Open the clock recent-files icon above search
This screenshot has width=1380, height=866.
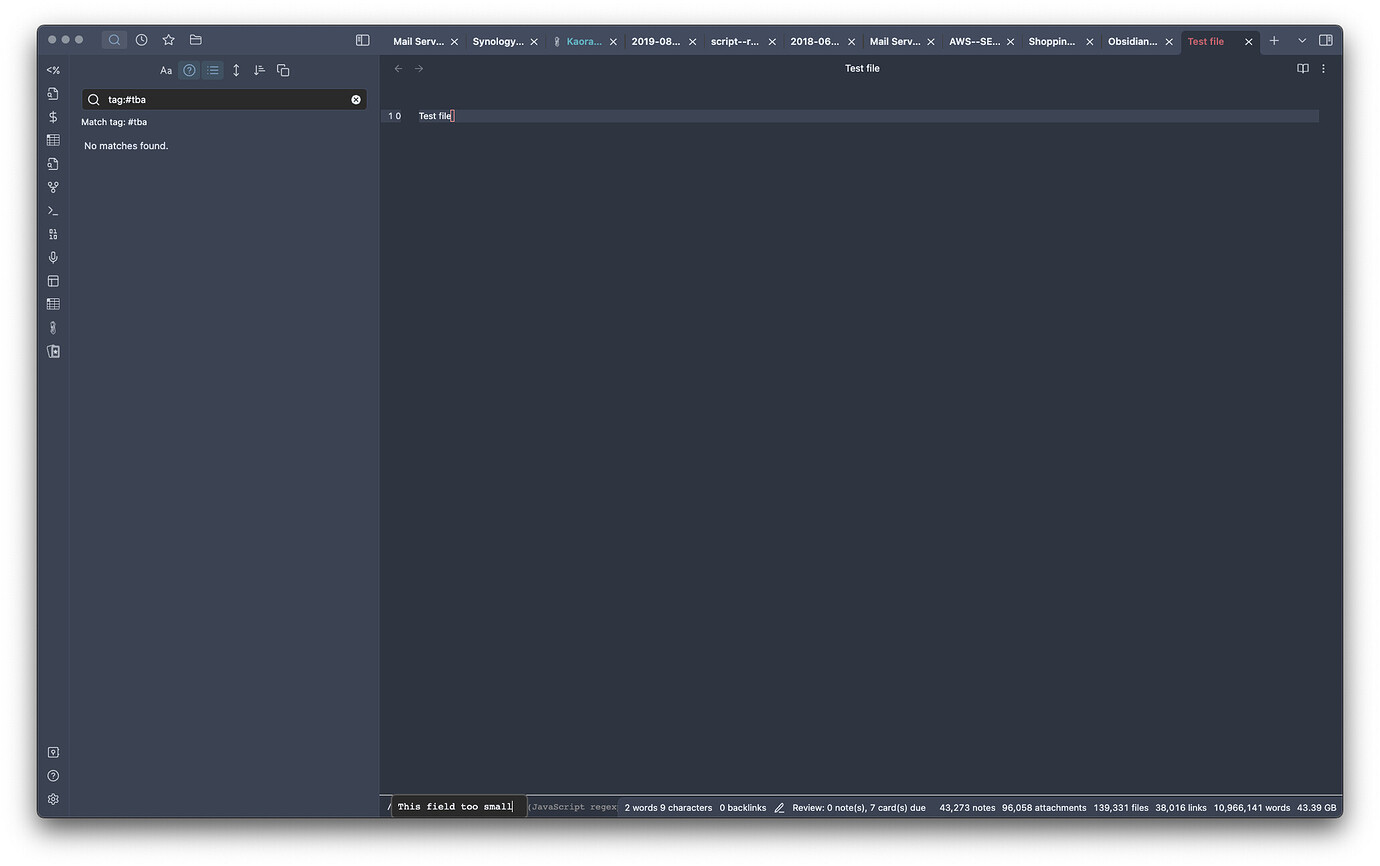pyautogui.click(x=141, y=40)
